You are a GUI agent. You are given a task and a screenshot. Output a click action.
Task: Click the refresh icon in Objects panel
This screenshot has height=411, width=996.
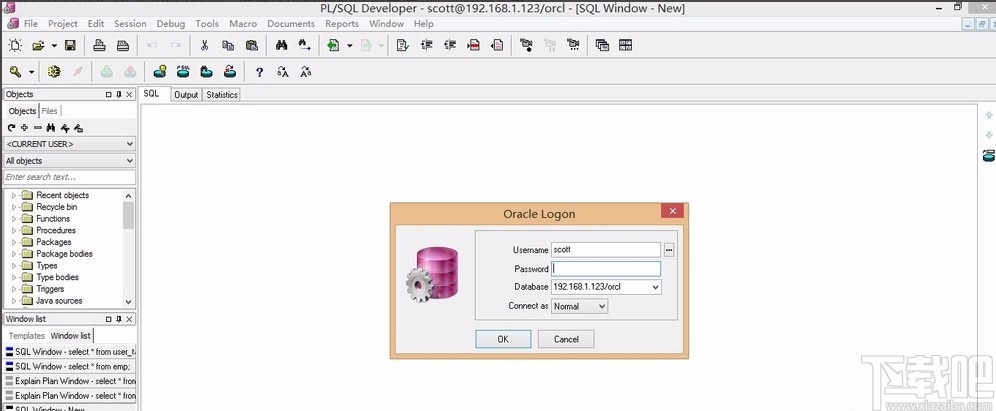[11, 128]
